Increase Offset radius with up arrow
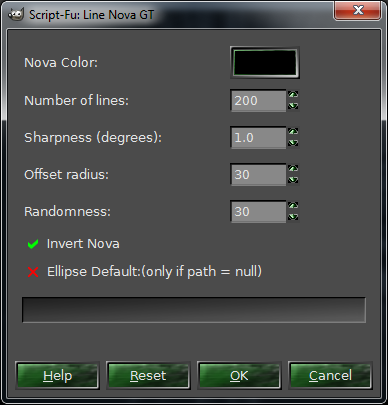Viewport: 388px width, 405px height. point(293,169)
